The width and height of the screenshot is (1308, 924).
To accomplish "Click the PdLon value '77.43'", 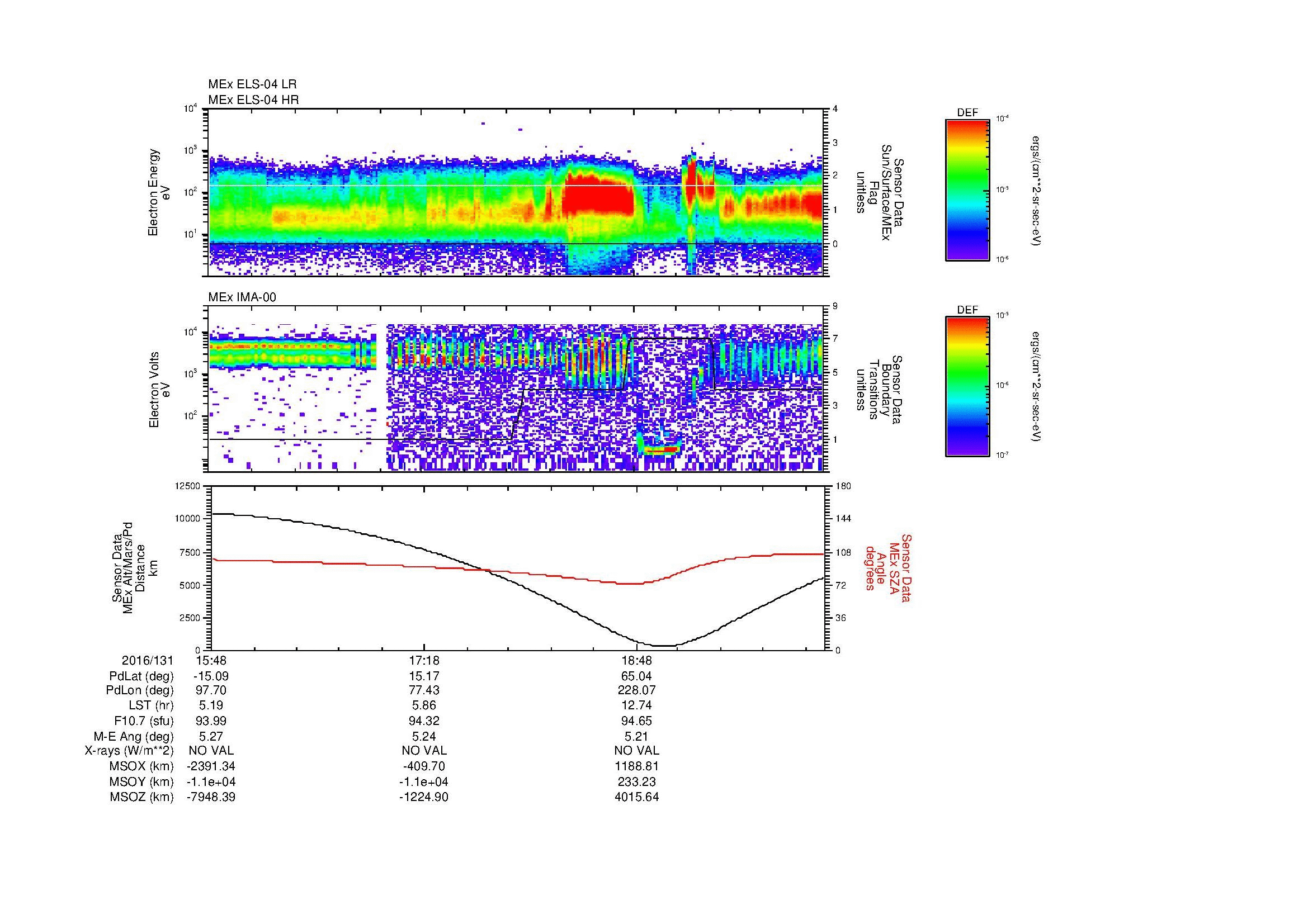I will pos(424,690).
